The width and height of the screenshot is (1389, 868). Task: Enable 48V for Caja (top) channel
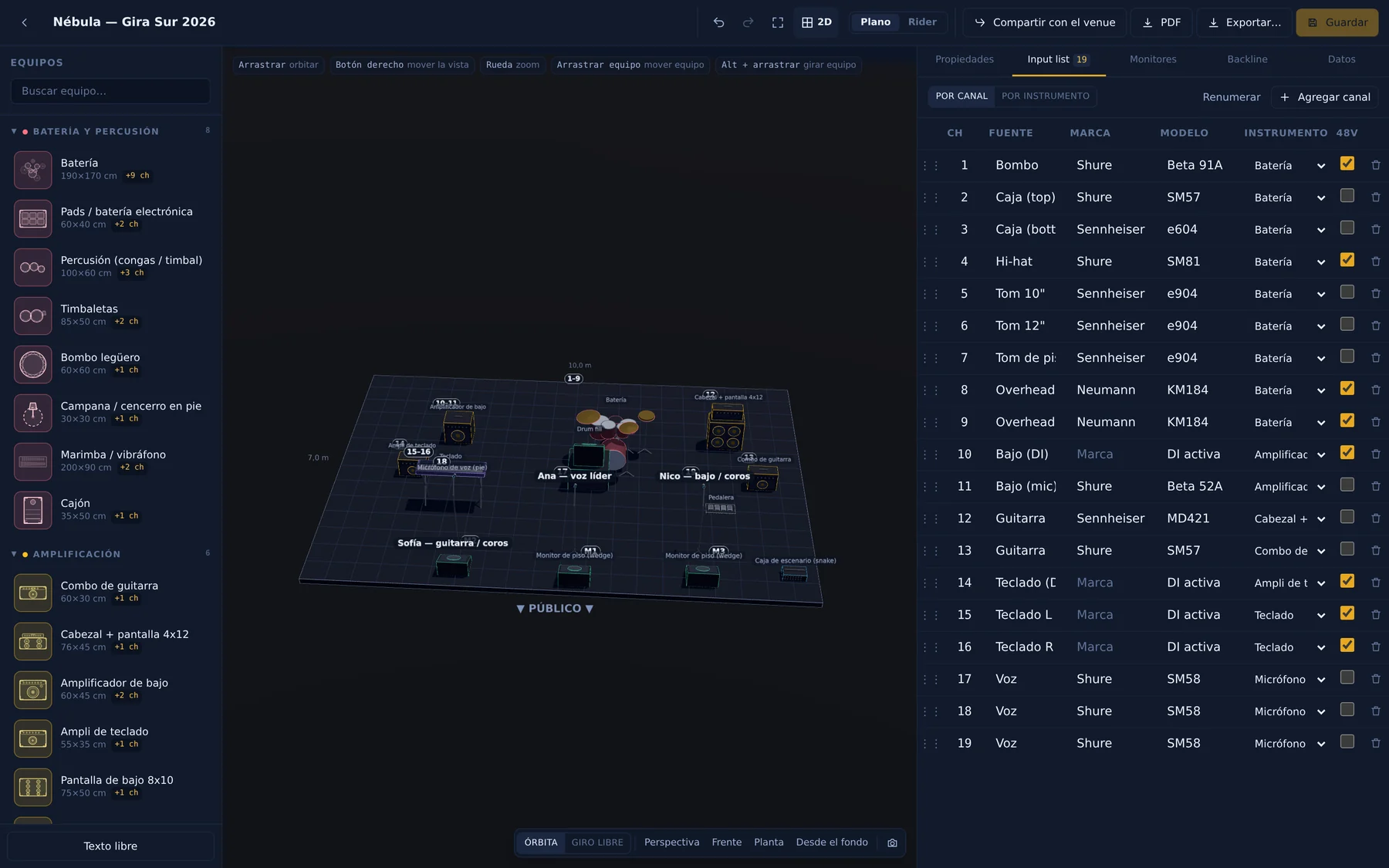(1347, 196)
